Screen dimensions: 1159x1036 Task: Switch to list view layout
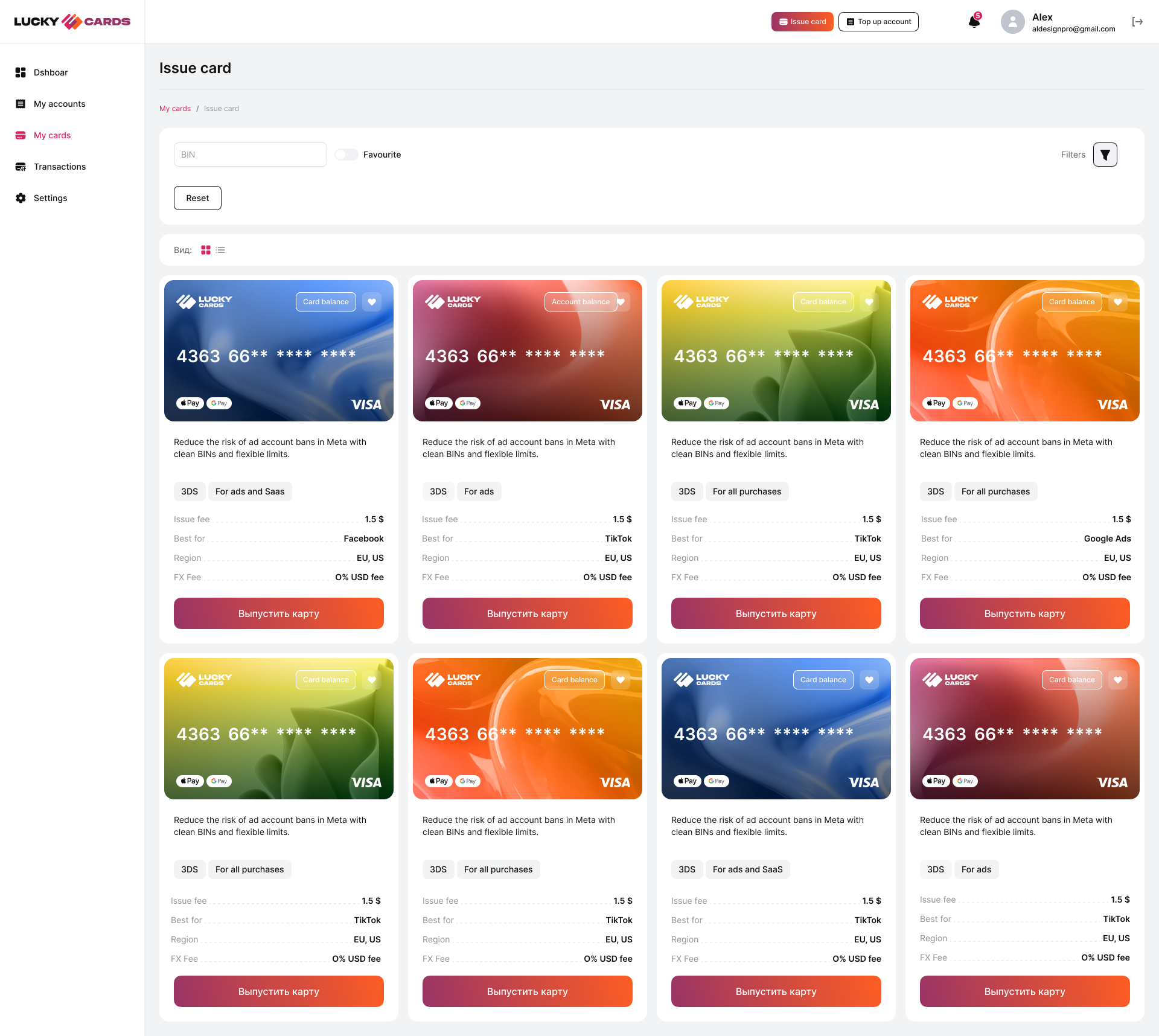click(x=221, y=249)
